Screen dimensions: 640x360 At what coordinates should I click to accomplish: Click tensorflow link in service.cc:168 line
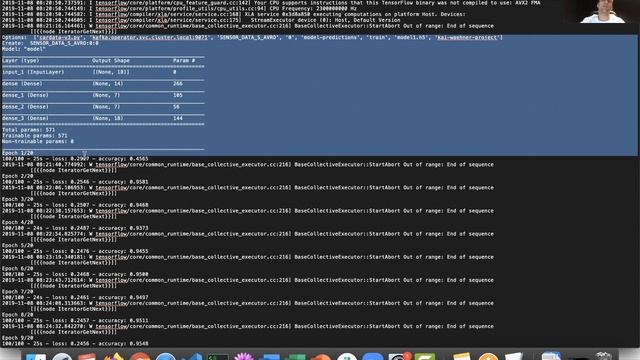coord(111,14)
